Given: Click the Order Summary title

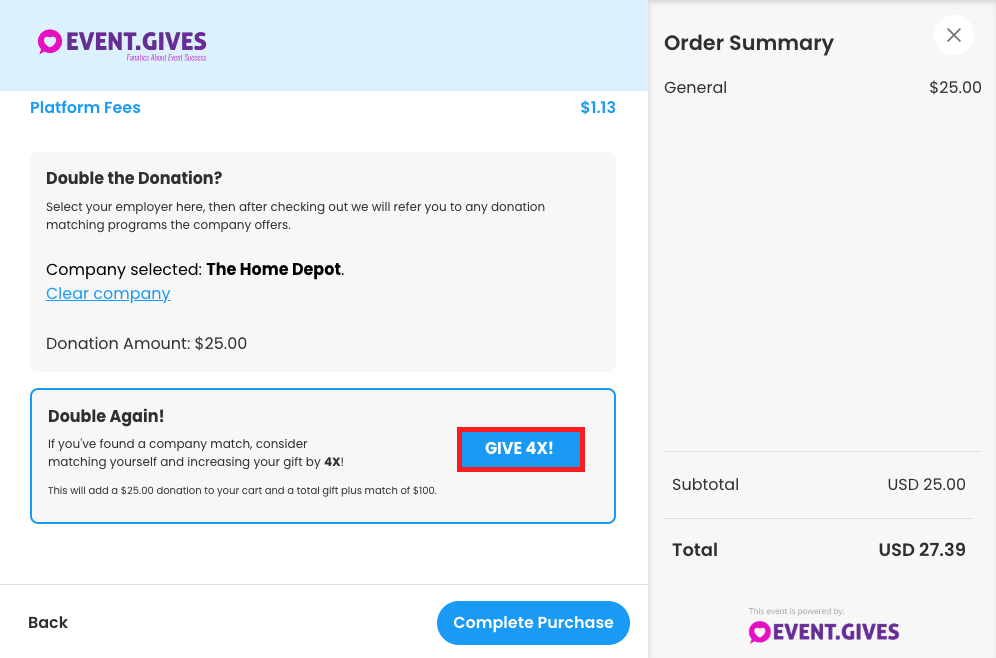Looking at the screenshot, I should [x=749, y=43].
